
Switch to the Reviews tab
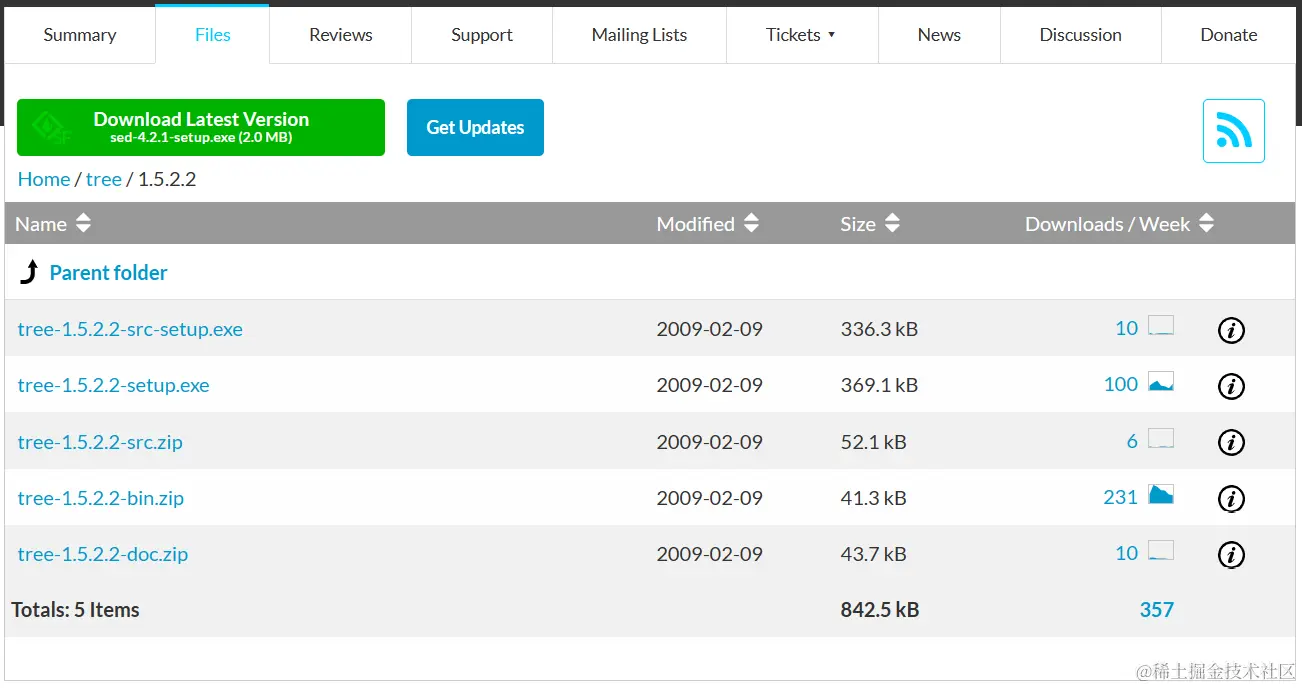340,35
